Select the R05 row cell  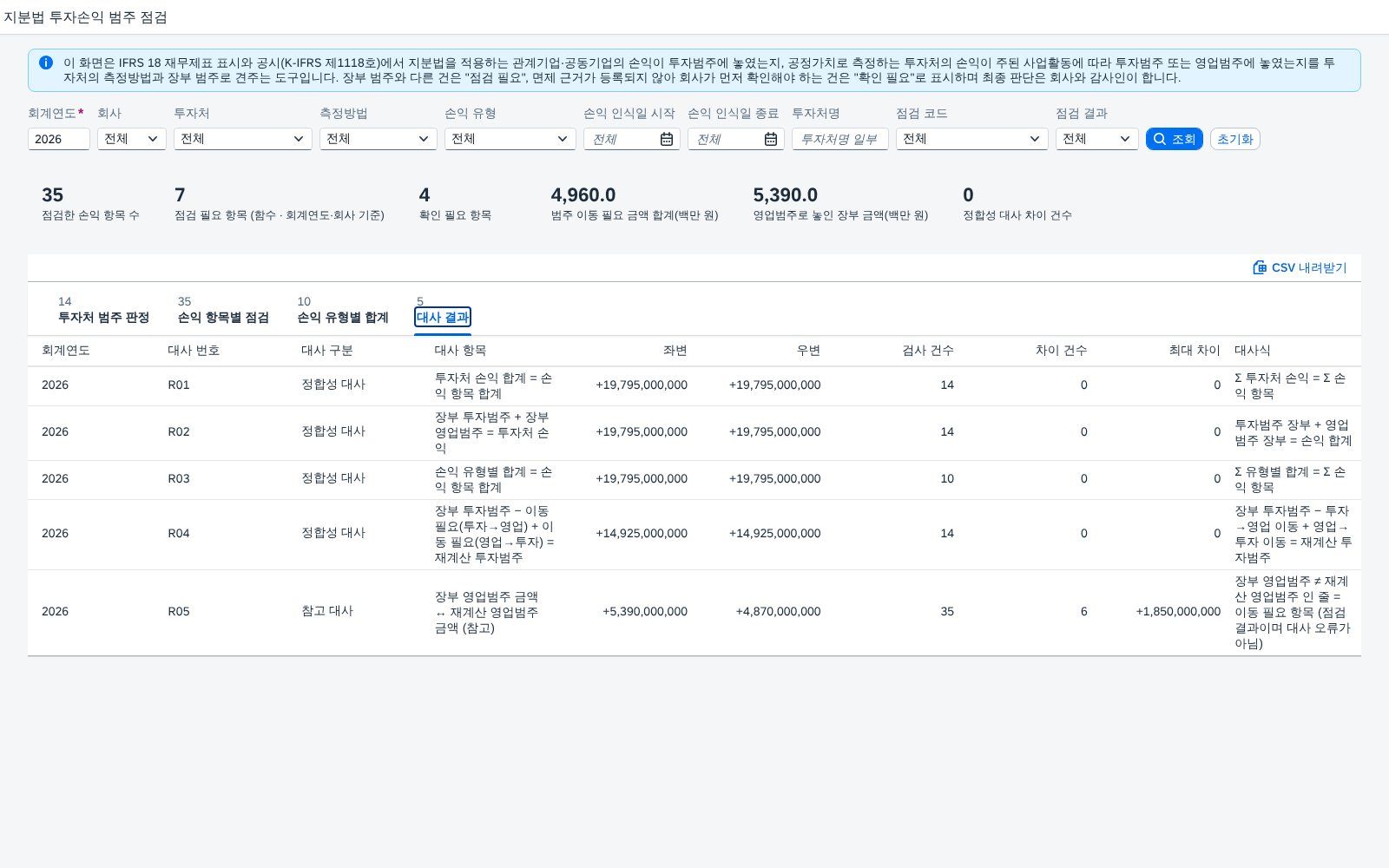179,612
